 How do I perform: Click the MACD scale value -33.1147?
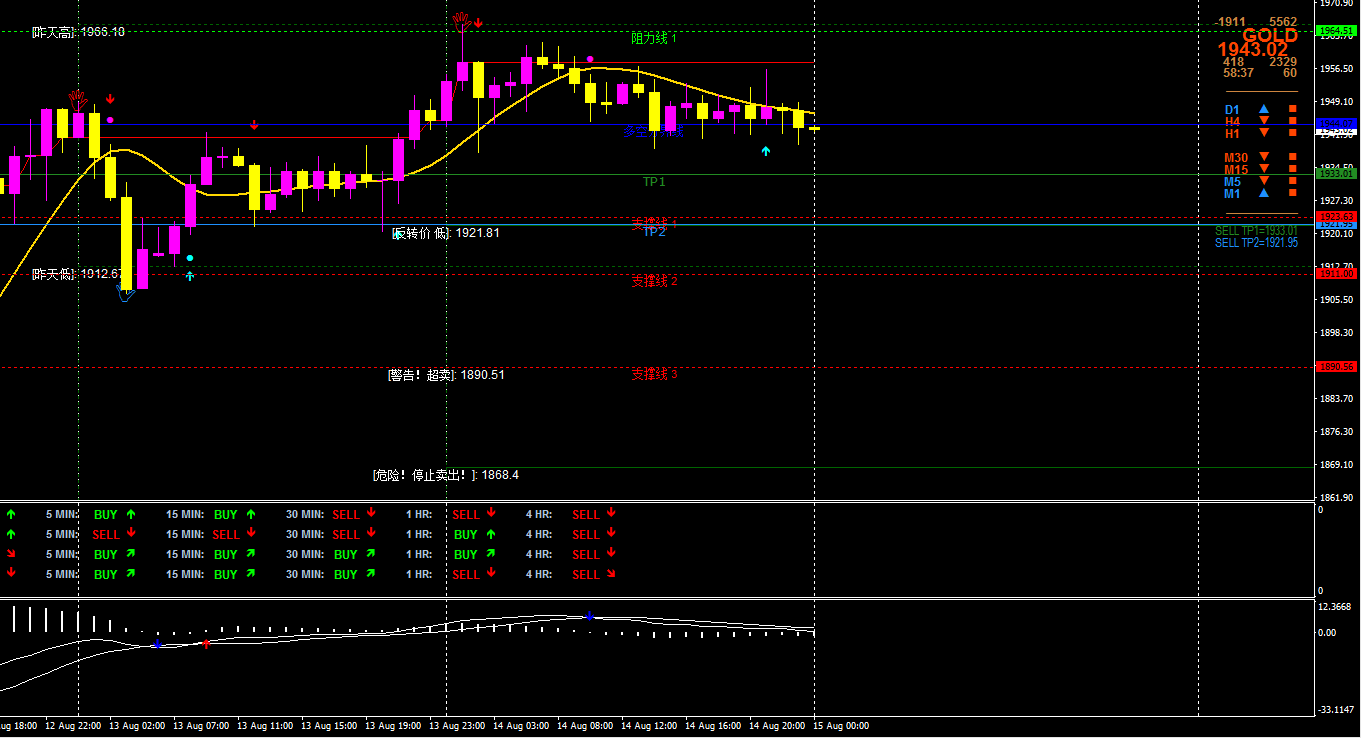click(1336, 709)
